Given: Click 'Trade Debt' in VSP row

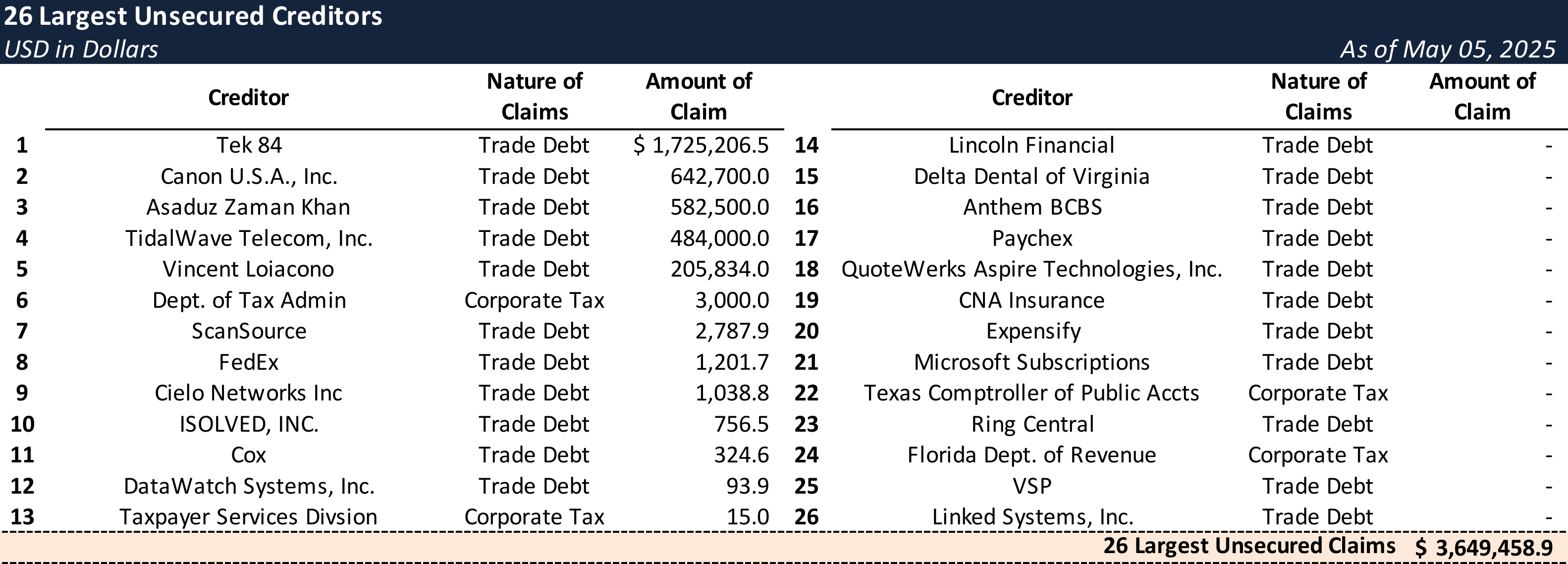Looking at the screenshot, I should click(x=1318, y=486).
